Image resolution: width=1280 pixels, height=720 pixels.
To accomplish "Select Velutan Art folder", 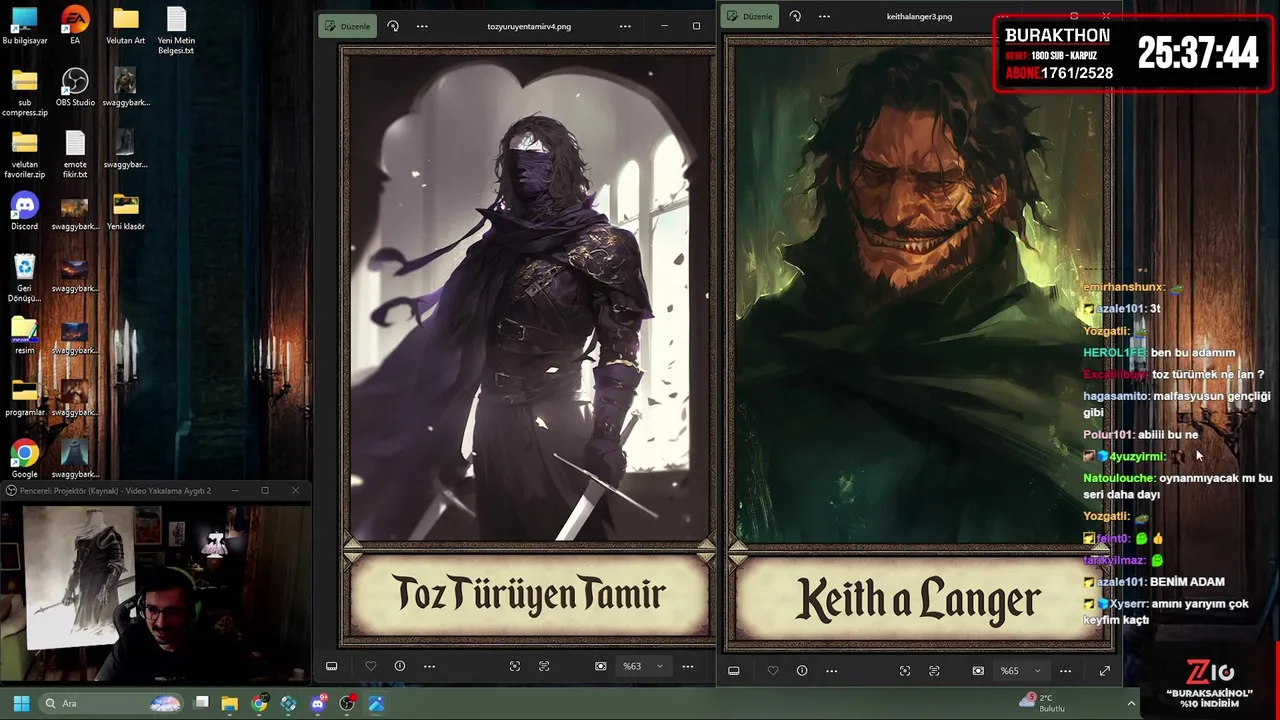I will (125, 27).
